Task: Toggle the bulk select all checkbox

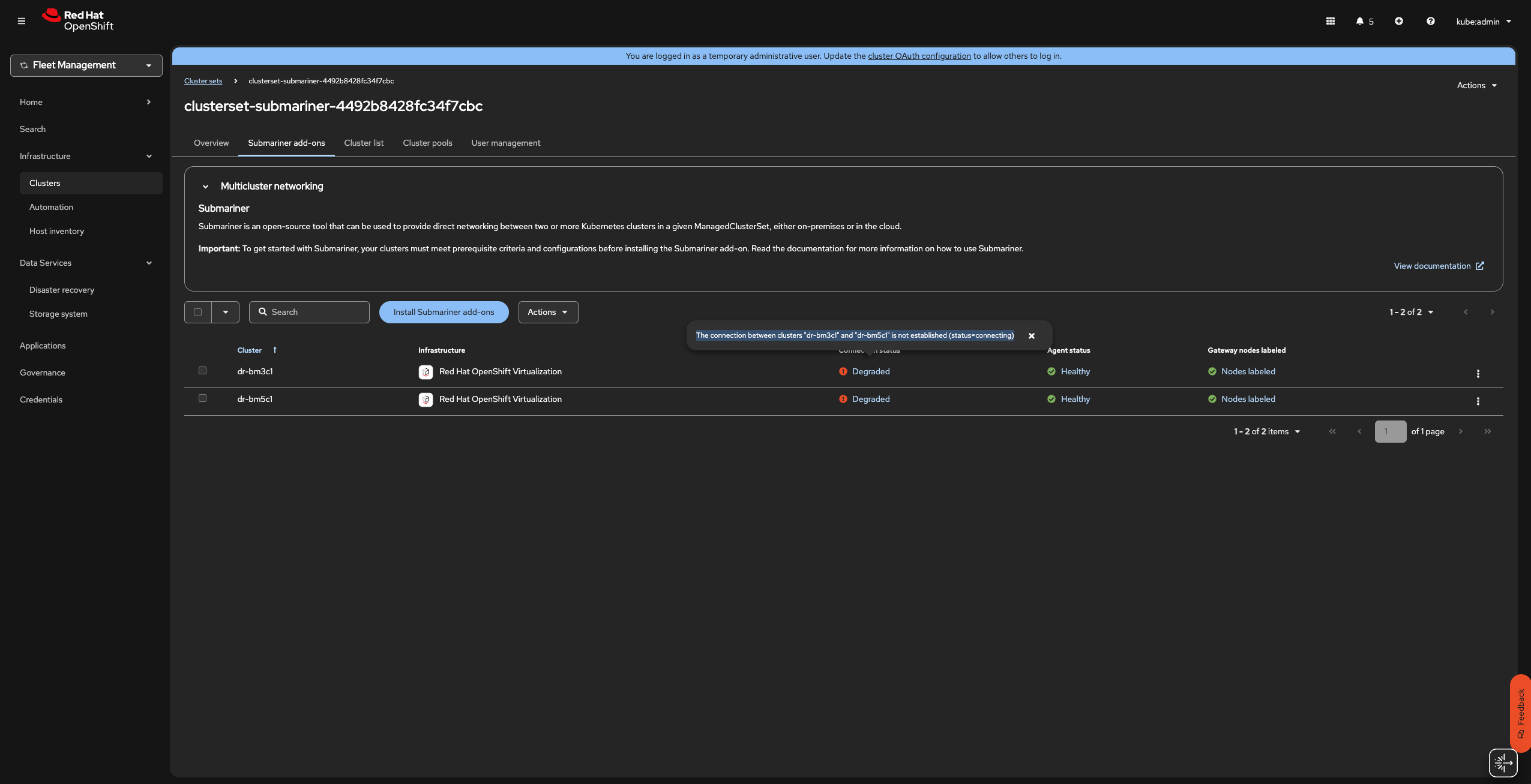Action: point(198,312)
